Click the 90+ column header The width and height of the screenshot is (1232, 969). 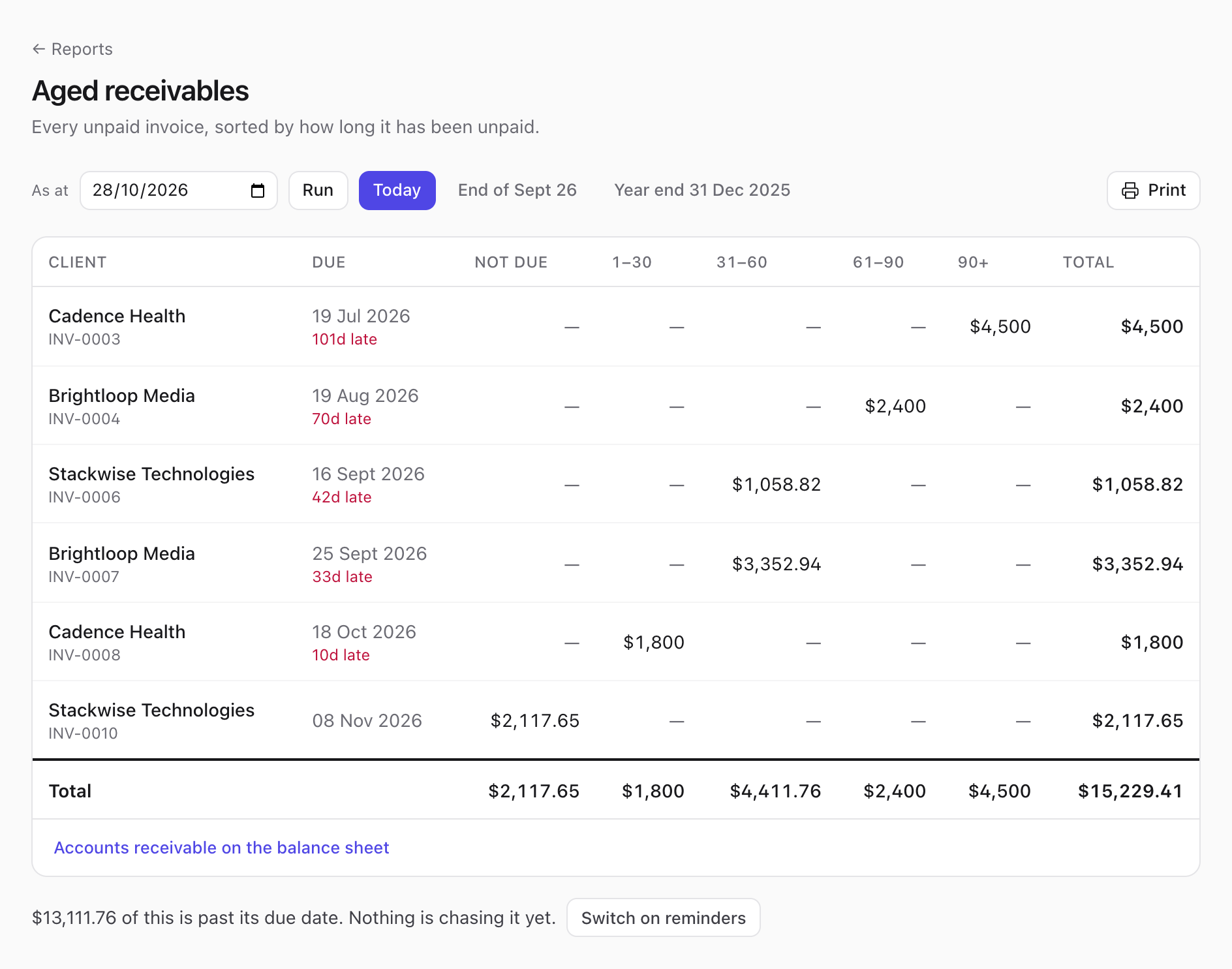point(973,262)
